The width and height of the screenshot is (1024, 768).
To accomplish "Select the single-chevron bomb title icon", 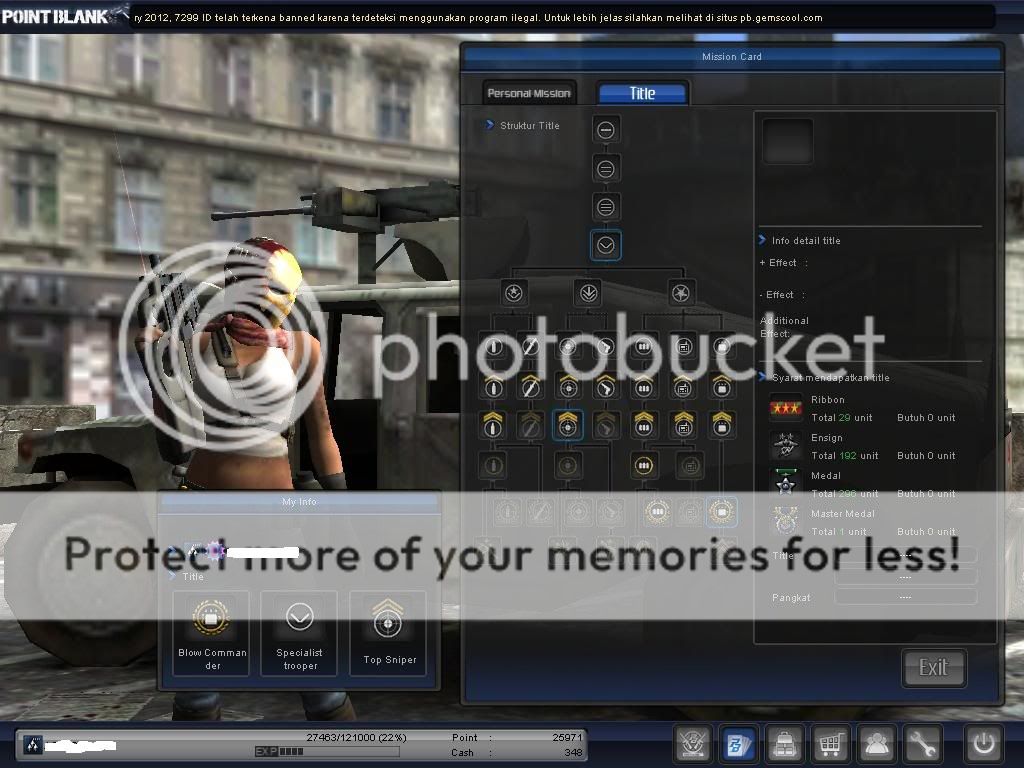I will click(x=722, y=387).
